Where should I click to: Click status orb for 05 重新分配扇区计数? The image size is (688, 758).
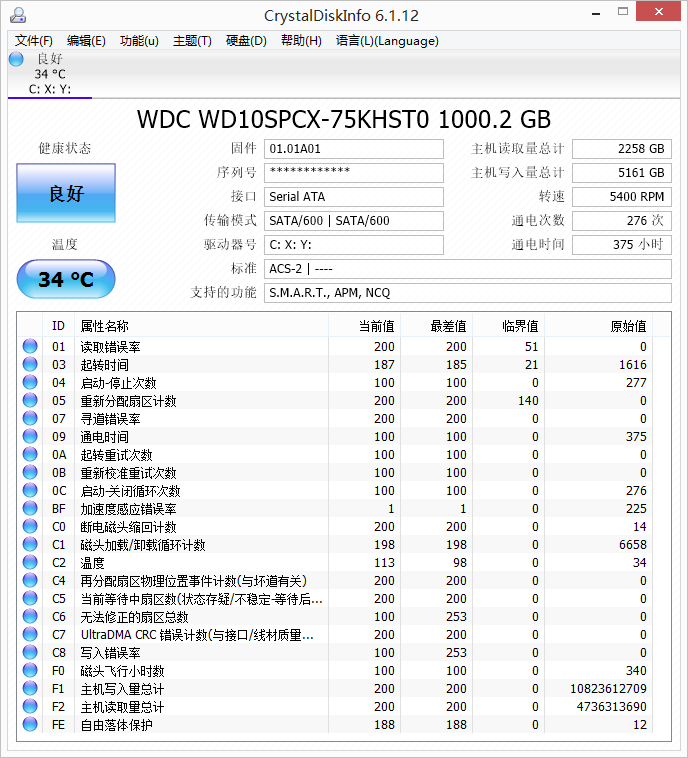30,400
